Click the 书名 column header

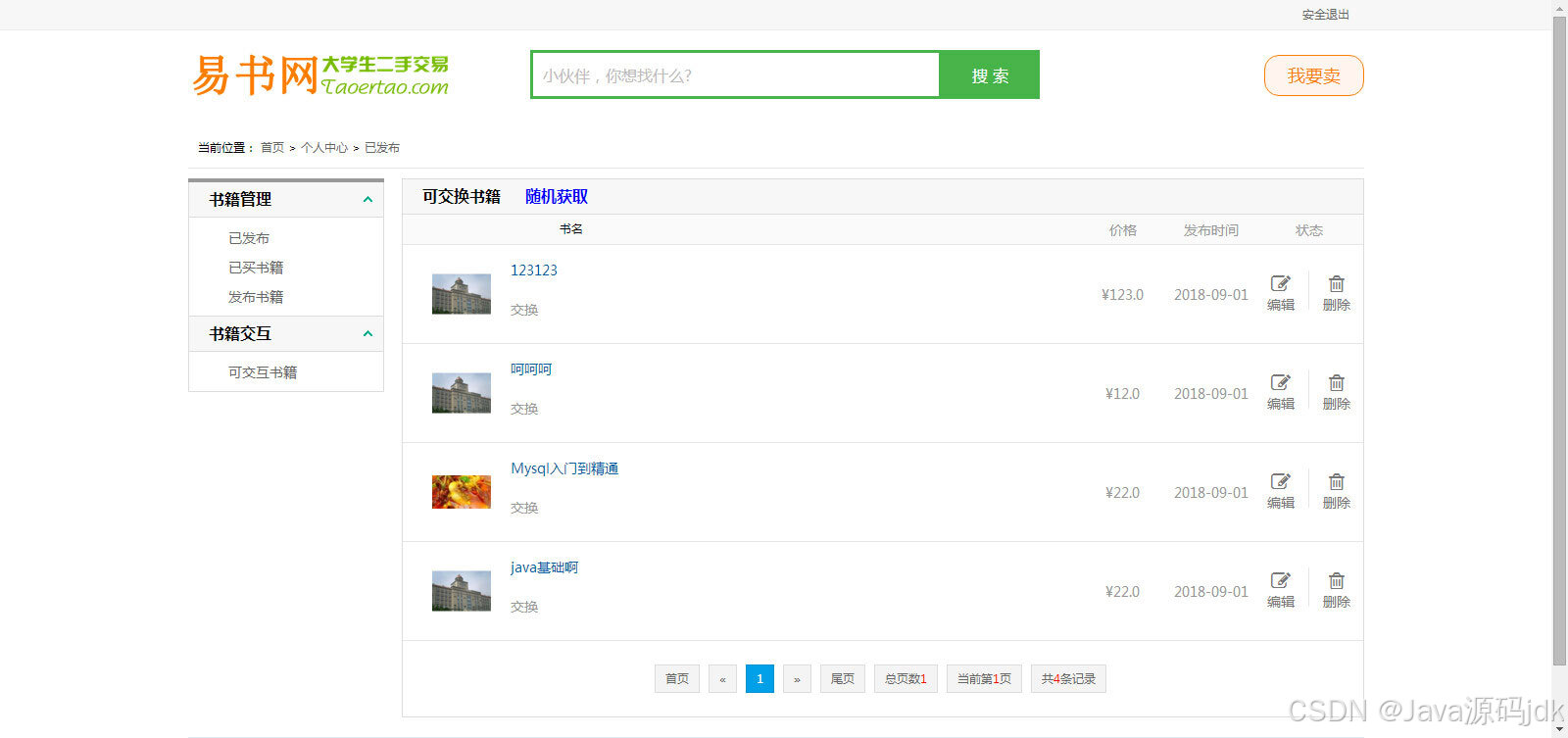(x=571, y=229)
